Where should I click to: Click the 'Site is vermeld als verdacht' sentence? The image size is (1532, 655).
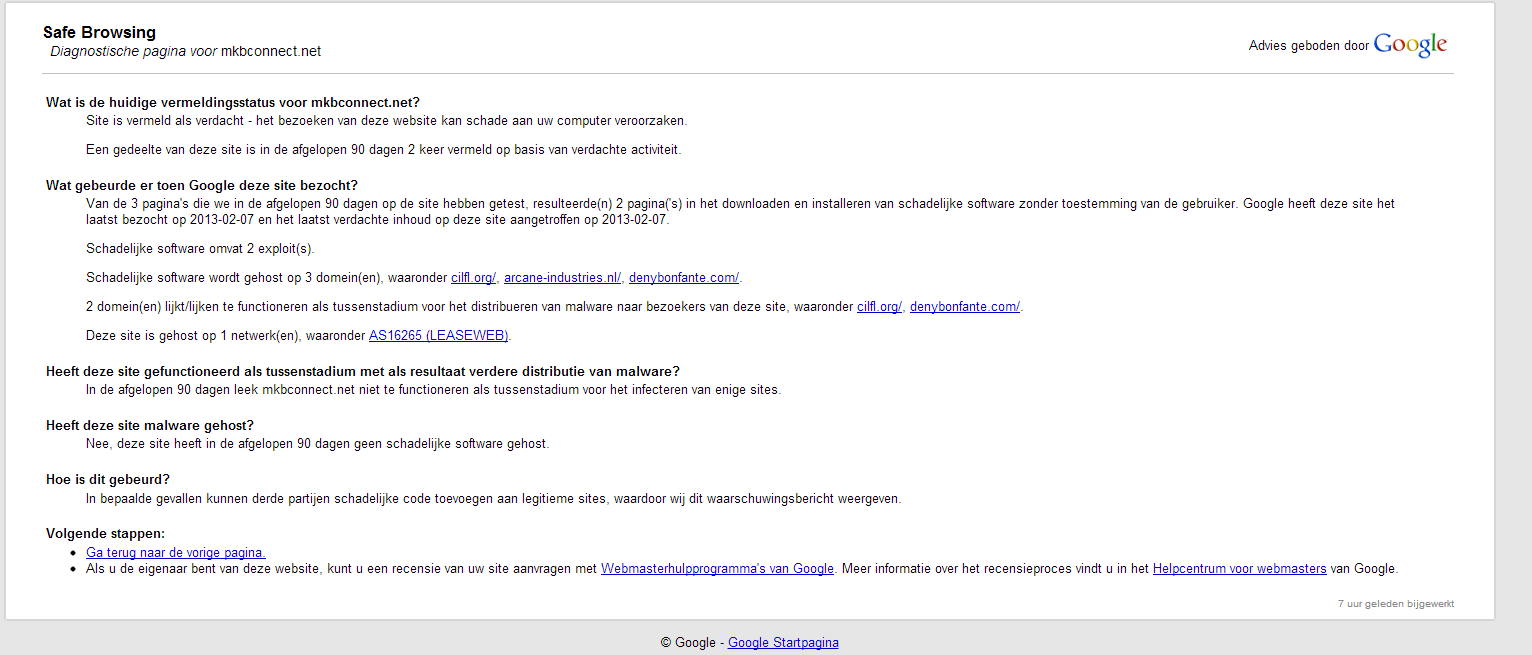(x=387, y=120)
